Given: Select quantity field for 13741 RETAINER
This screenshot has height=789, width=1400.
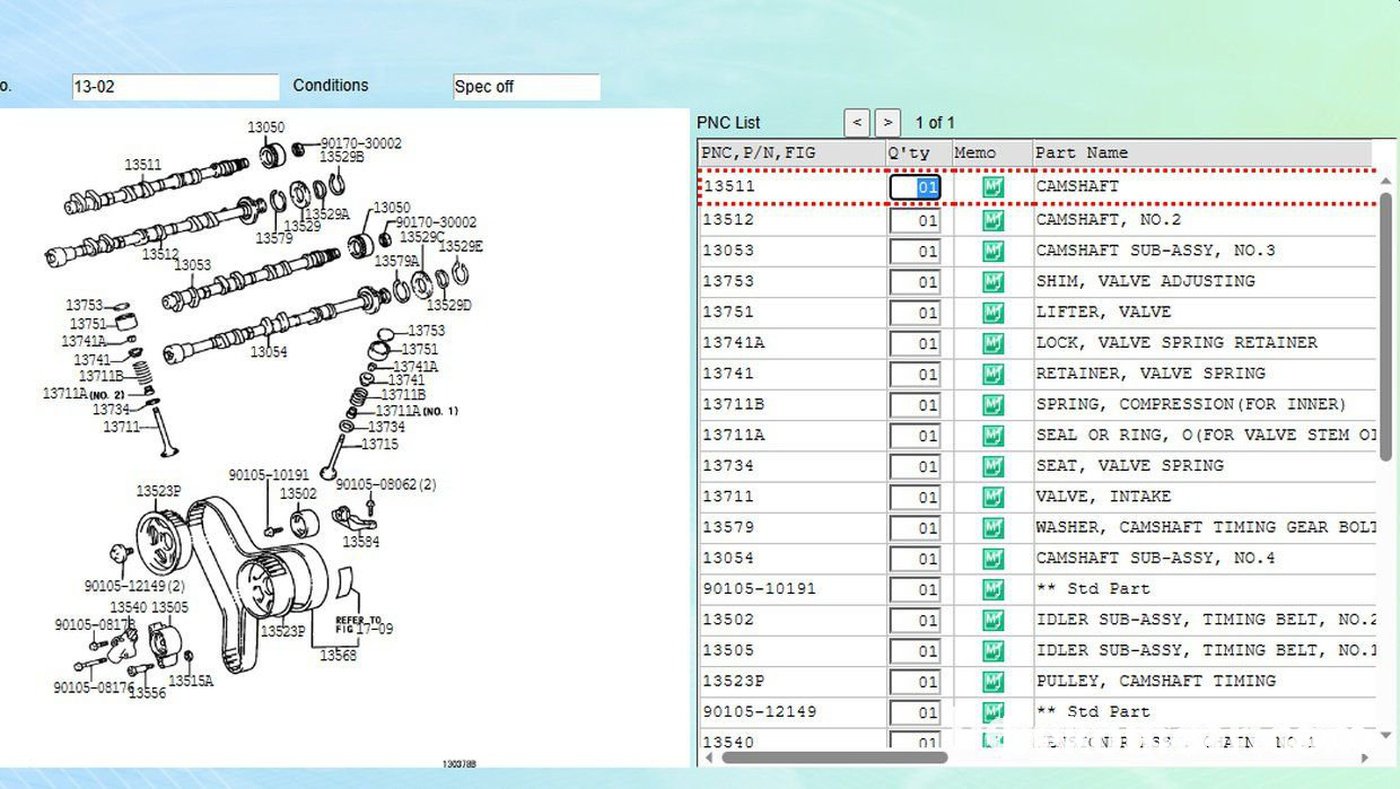Looking at the screenshot, I should [x=915, y=374].
